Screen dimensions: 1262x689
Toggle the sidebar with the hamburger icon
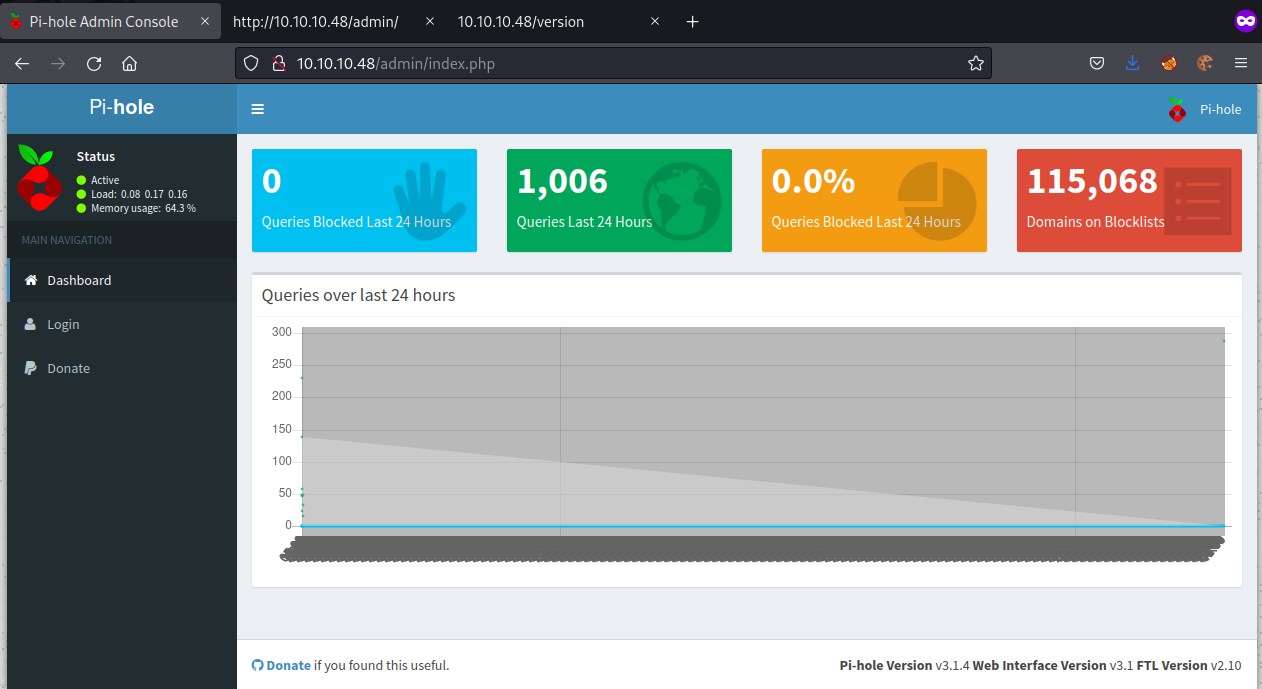(x=258, y=109)
